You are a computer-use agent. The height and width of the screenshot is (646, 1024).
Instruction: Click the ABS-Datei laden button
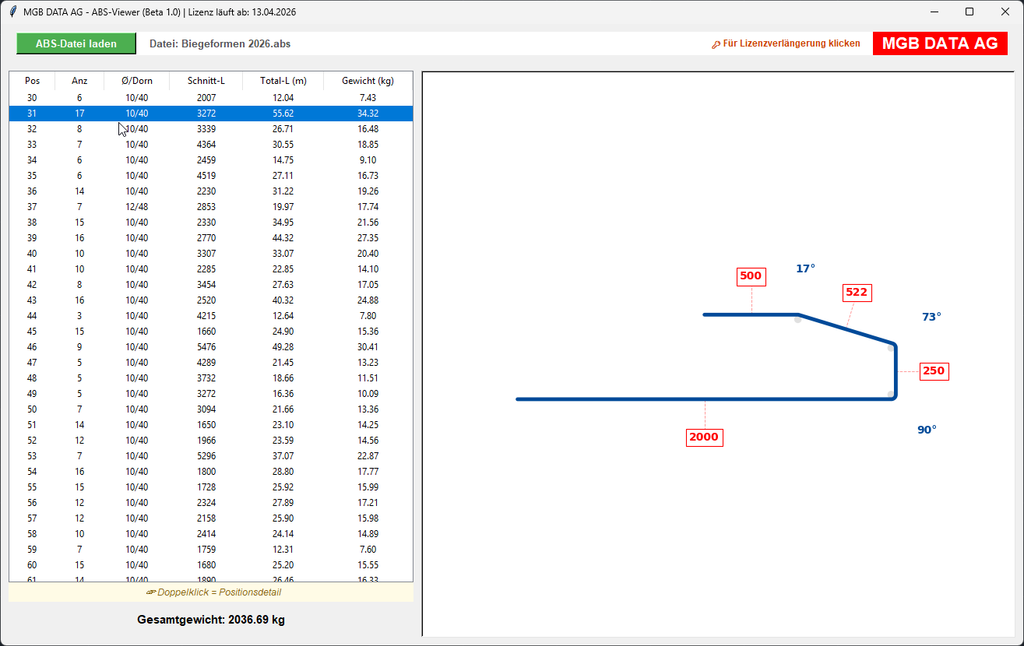[76, 44]
